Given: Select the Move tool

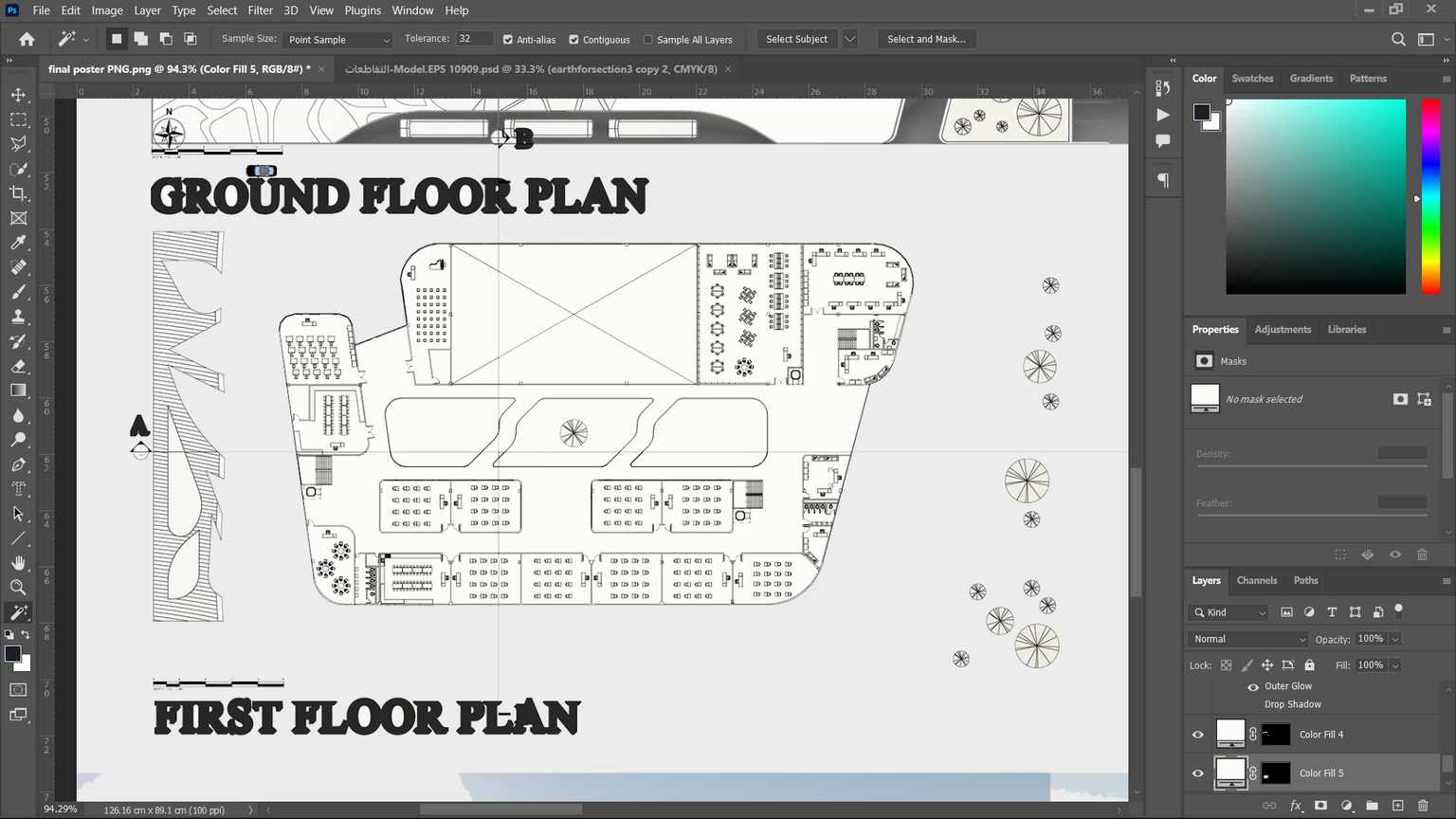Looking at the screenshot, I should 18,95.
